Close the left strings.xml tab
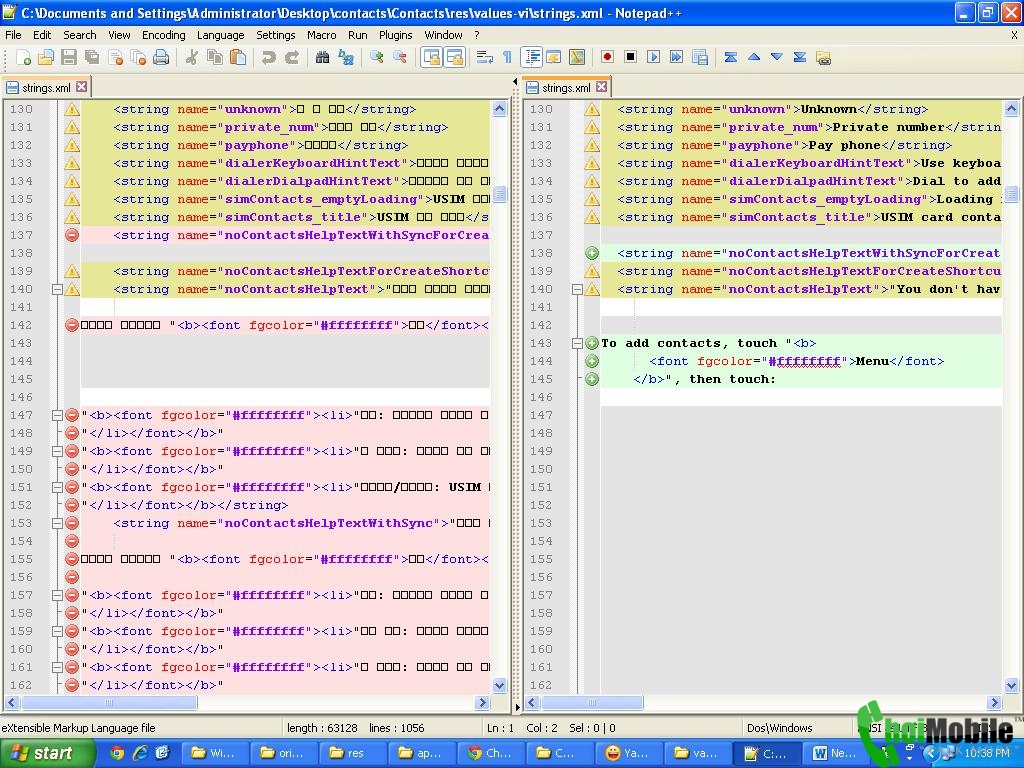Screen dimensions: 1024x768 (x=81, y=86)
